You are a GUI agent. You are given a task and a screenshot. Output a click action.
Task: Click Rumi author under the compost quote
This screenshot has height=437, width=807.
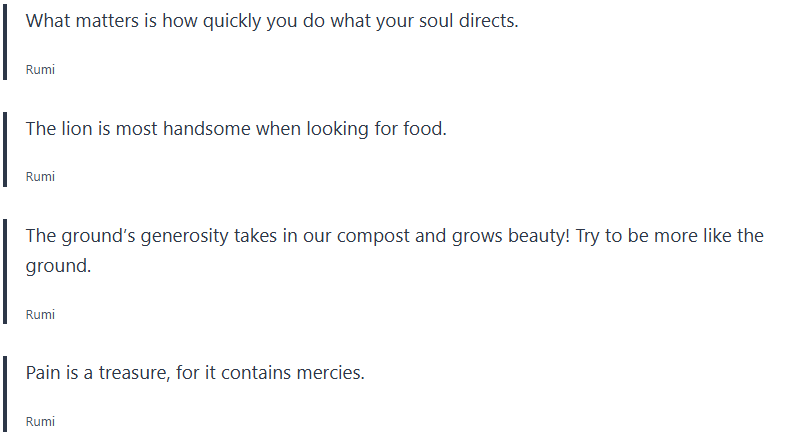(x=40, y=315)
